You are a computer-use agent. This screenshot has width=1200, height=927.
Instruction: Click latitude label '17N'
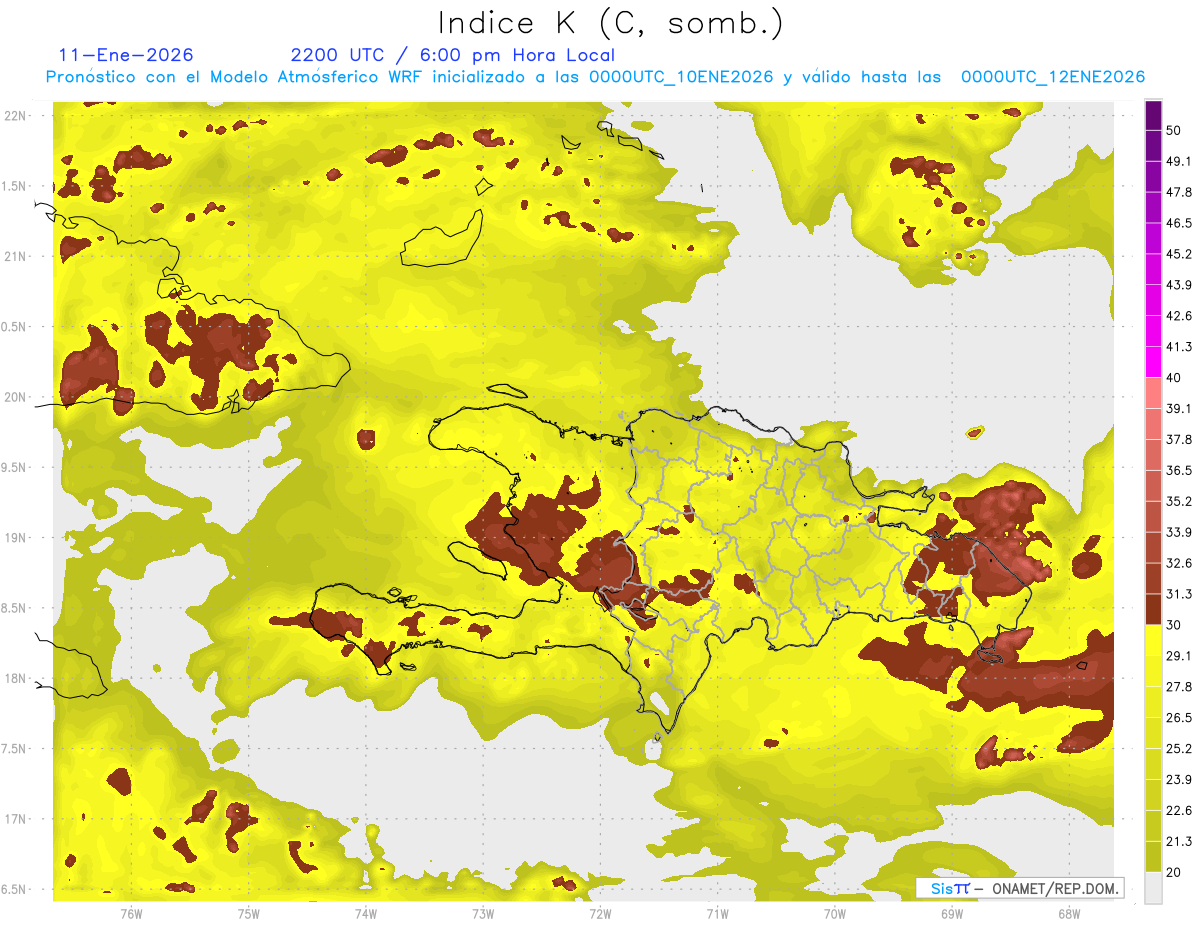click(x=16, y=819)
